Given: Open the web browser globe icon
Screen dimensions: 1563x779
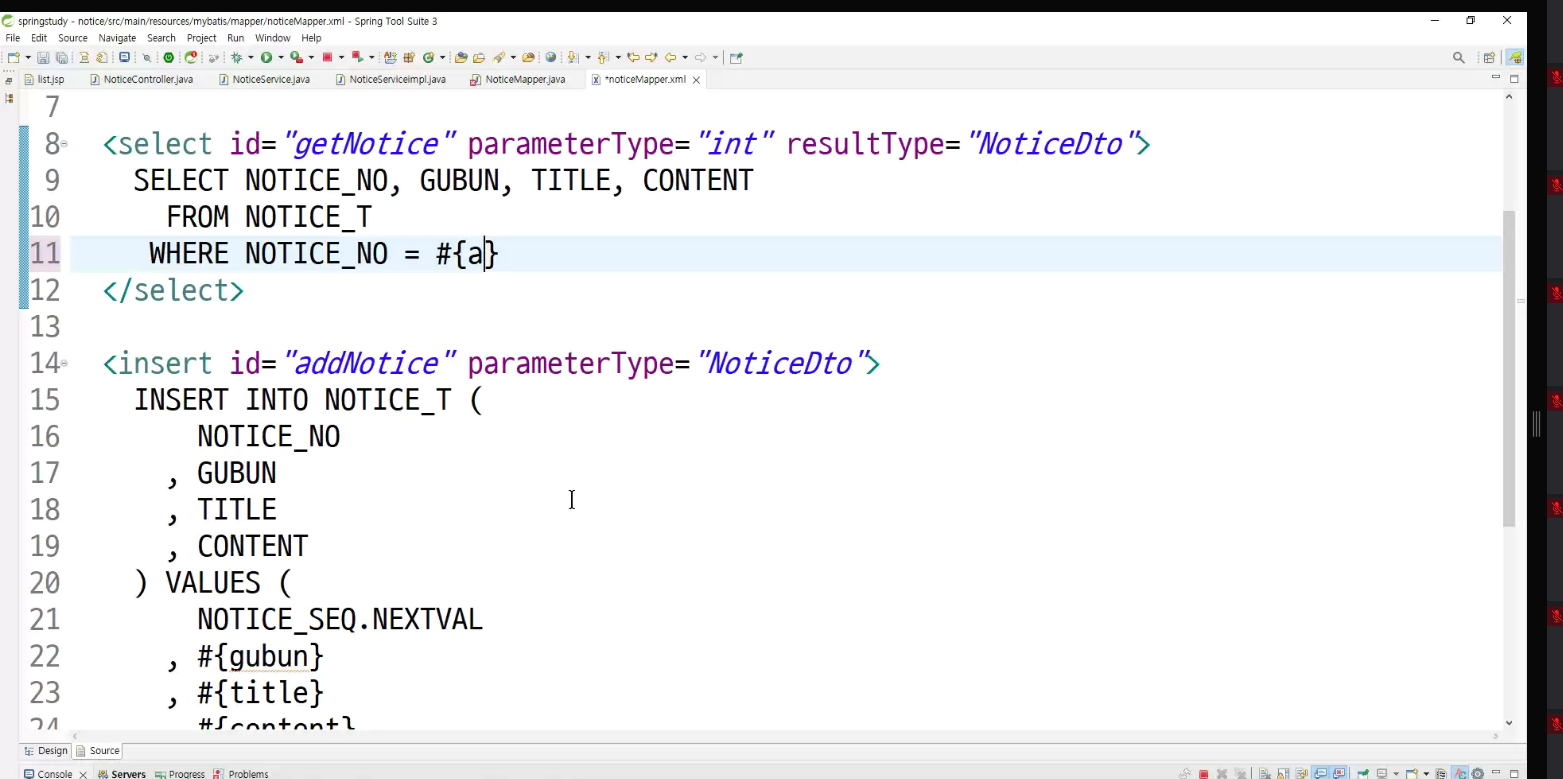Looking at the screenshot, I should click(x=550, y=57).
